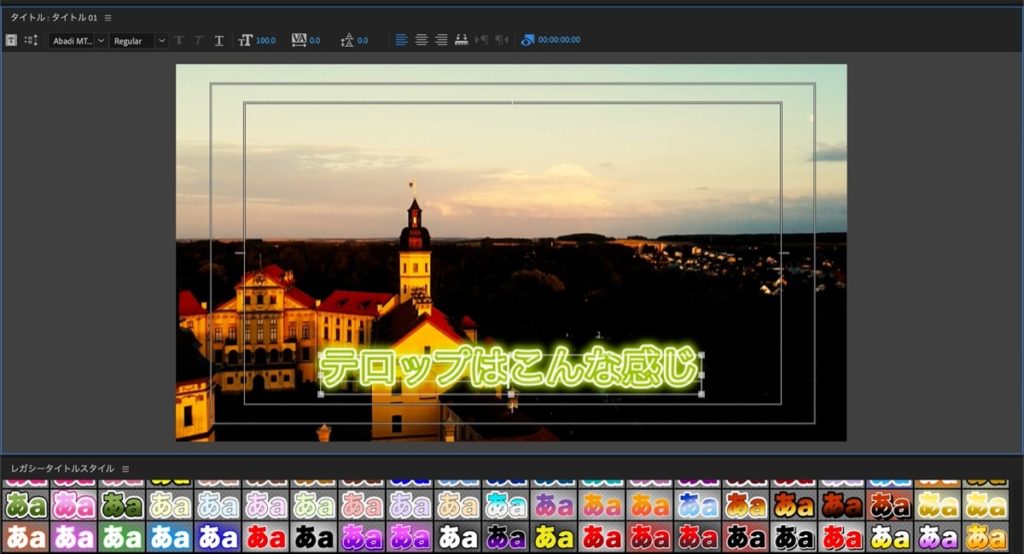
Task: Click the New Title Based on Current Title icon
Action: click(x=11, y=41)
